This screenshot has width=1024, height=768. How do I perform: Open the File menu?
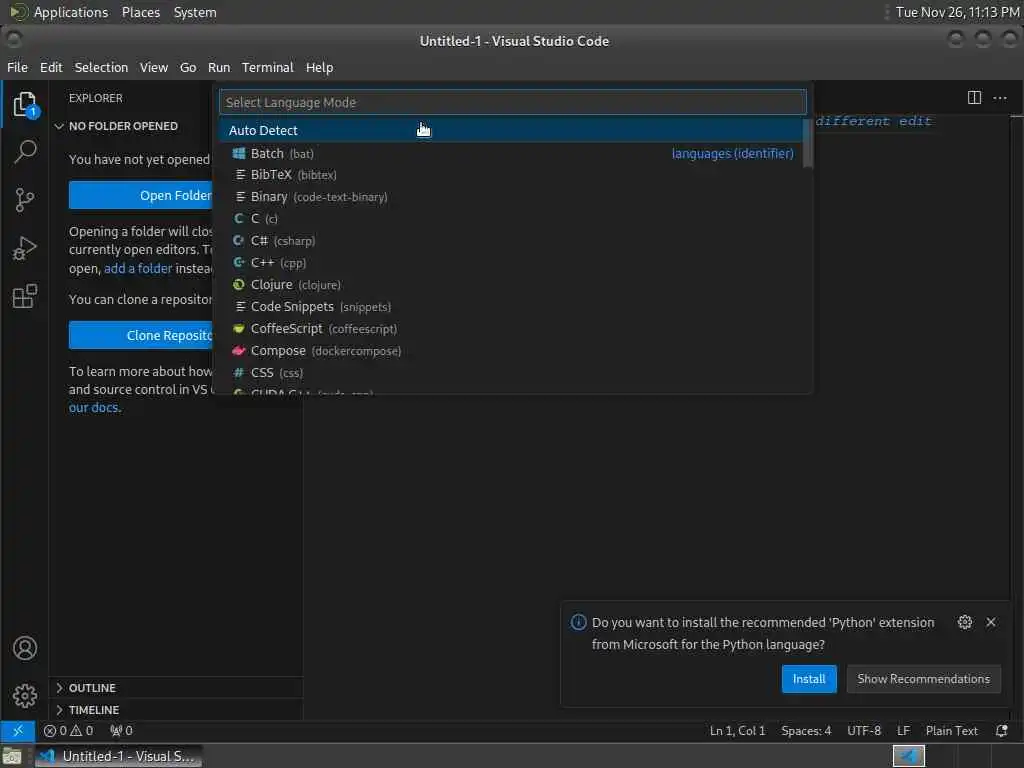pos(18,67)
